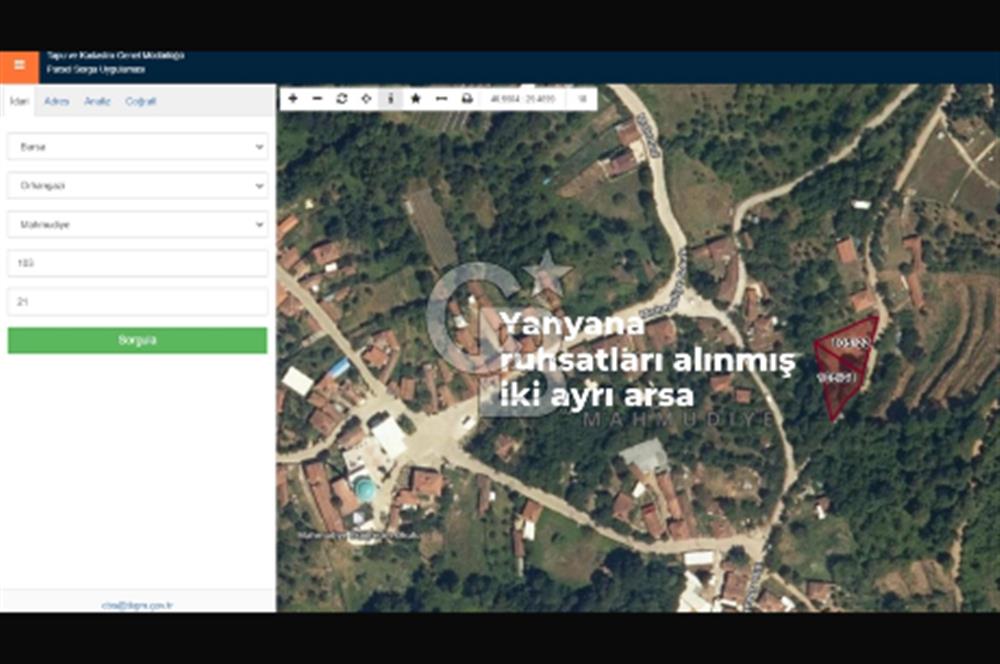Click the print map icon
This screenshot has width=1000, height=664.
[466, 99]
